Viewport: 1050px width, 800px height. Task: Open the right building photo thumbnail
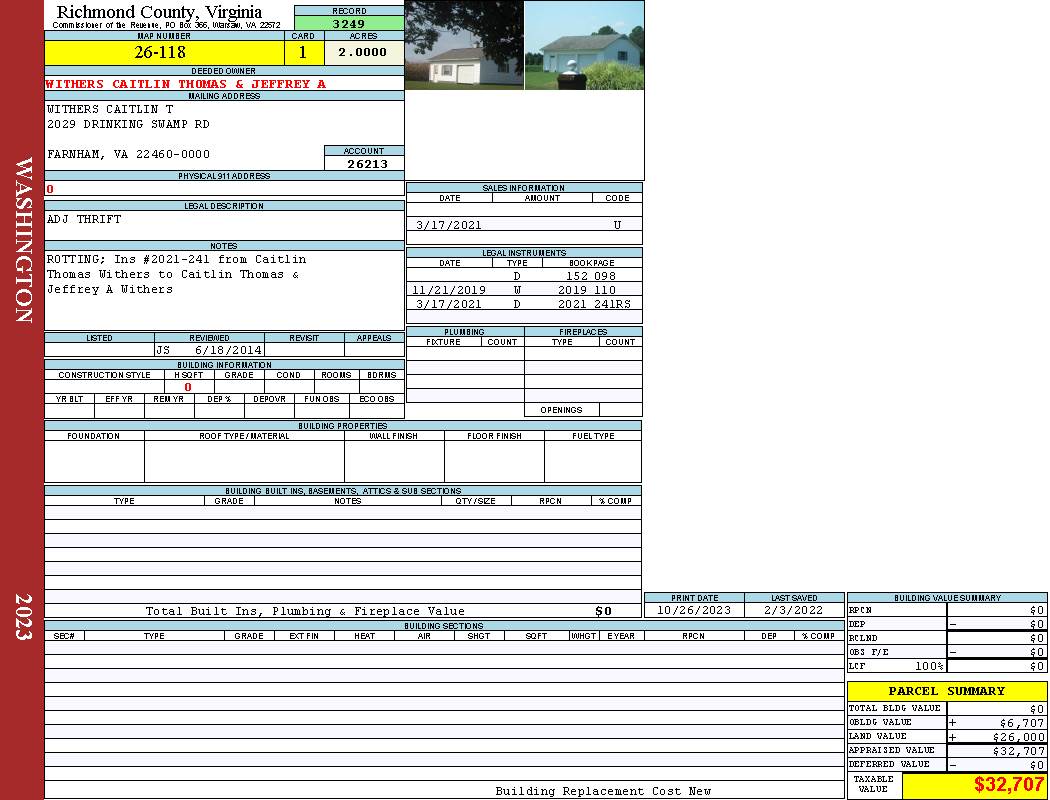584,45
